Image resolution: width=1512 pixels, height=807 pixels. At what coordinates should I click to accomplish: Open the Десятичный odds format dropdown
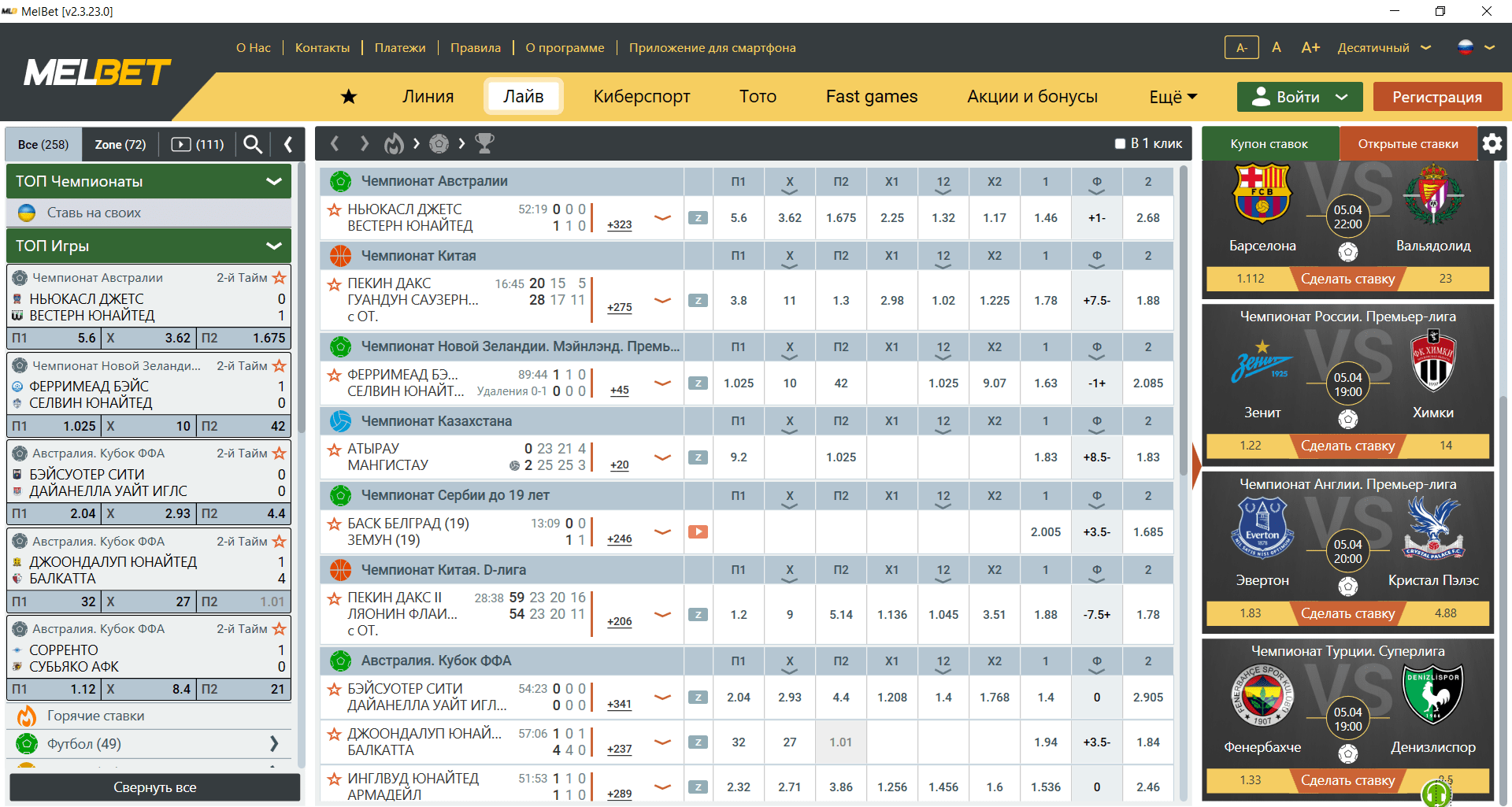[x=1384, y=48]
